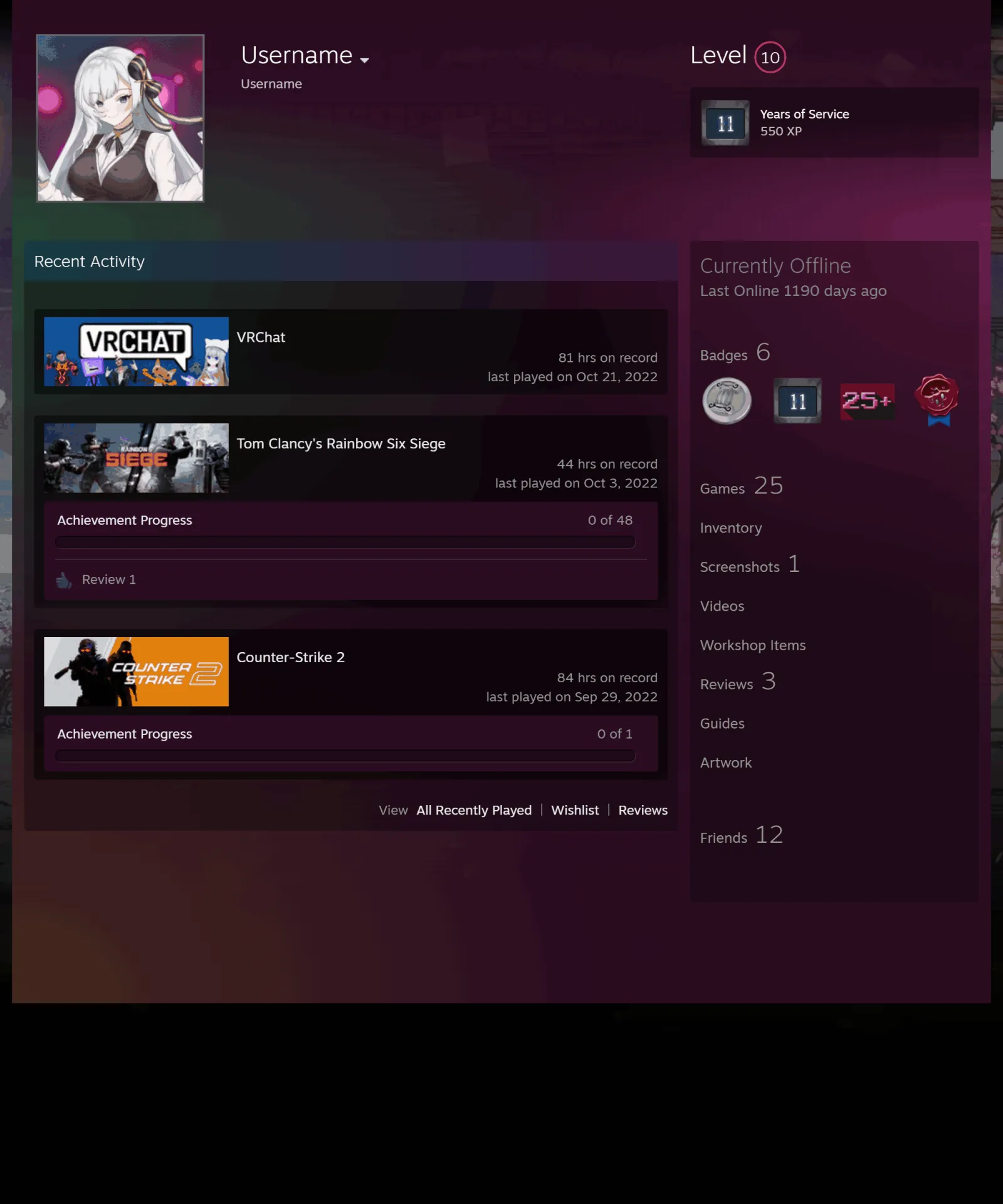Open the Review 1 link
The height and width of the screenshot is (1204, 1003).
point(109,579)
